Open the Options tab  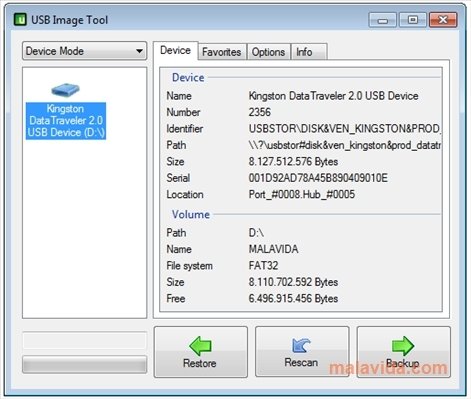click(x=268, y=52)
